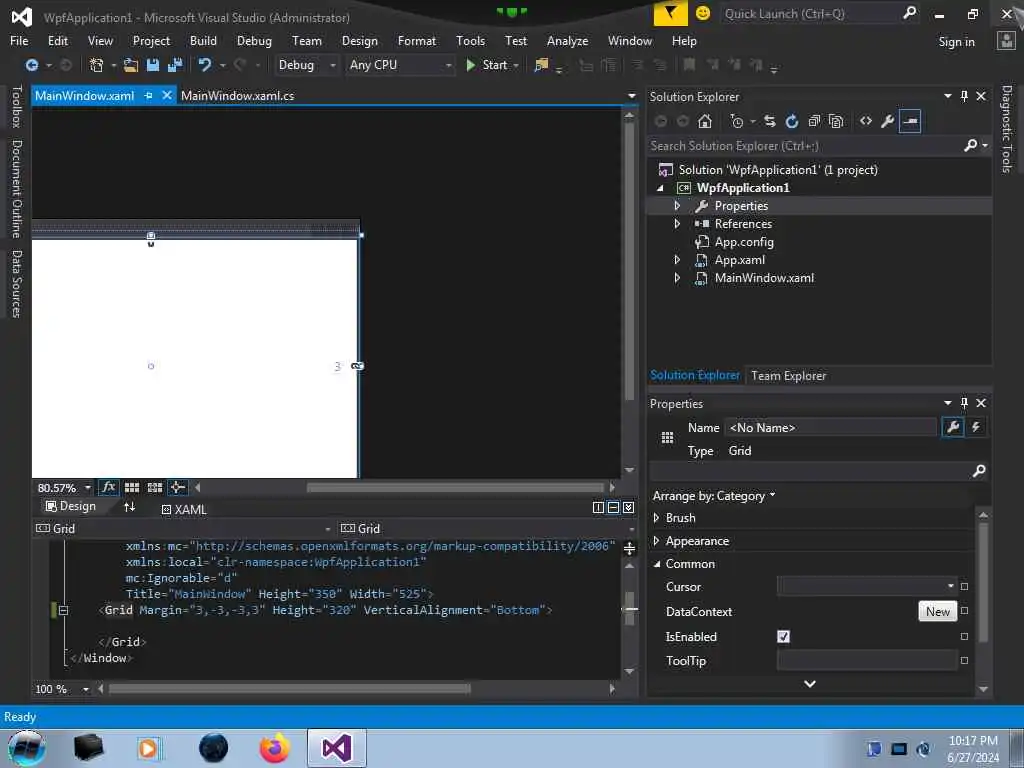Click Sign in link
The image size is (1024, 768).
click(956, 42)
